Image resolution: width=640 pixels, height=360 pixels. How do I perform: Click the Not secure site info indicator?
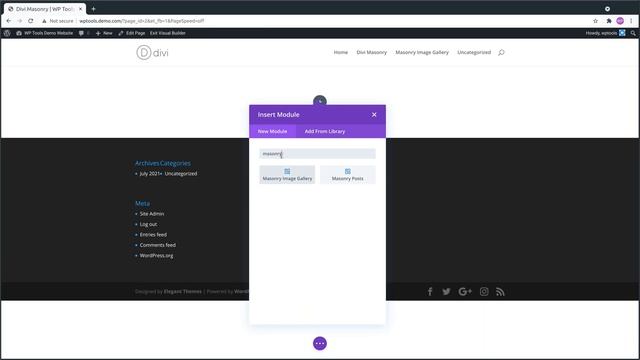pos(58,21)
